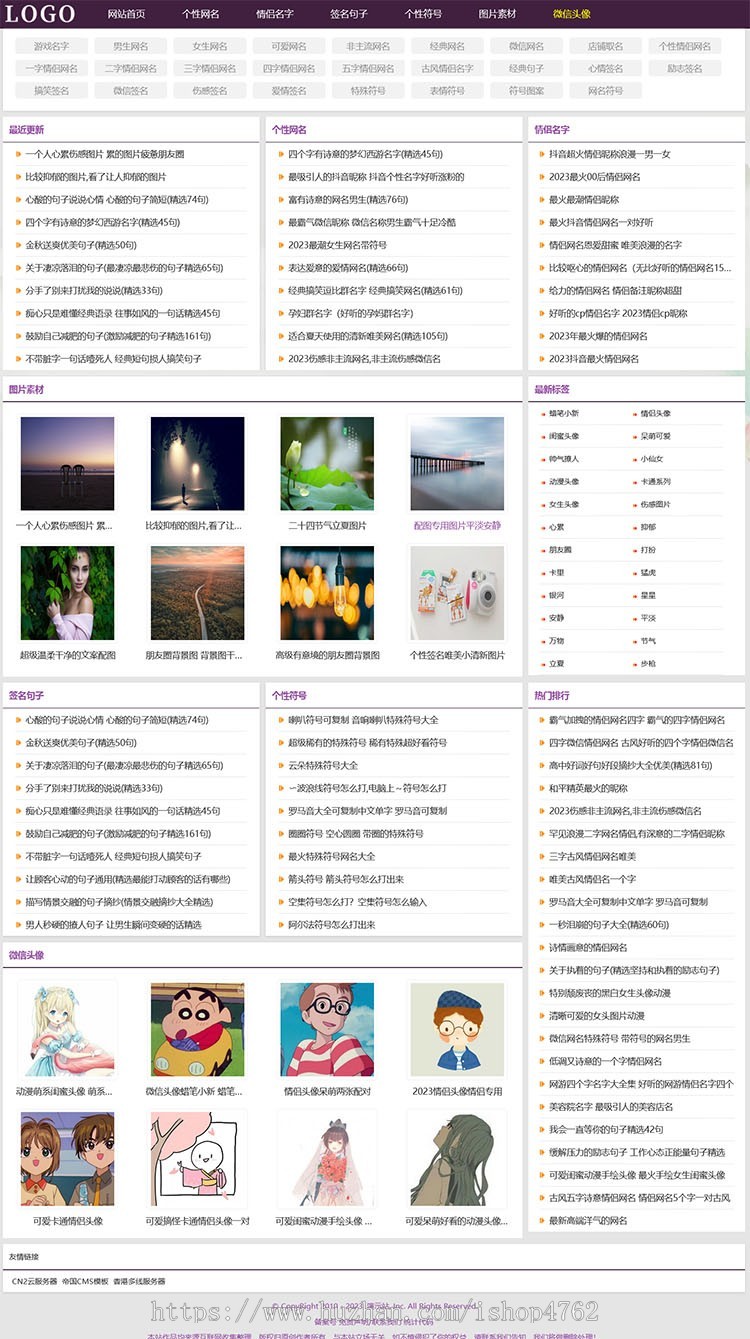Click the woman in green leaves thumbnail
This screenshot has width=750, height=1339.
point(67,593)
